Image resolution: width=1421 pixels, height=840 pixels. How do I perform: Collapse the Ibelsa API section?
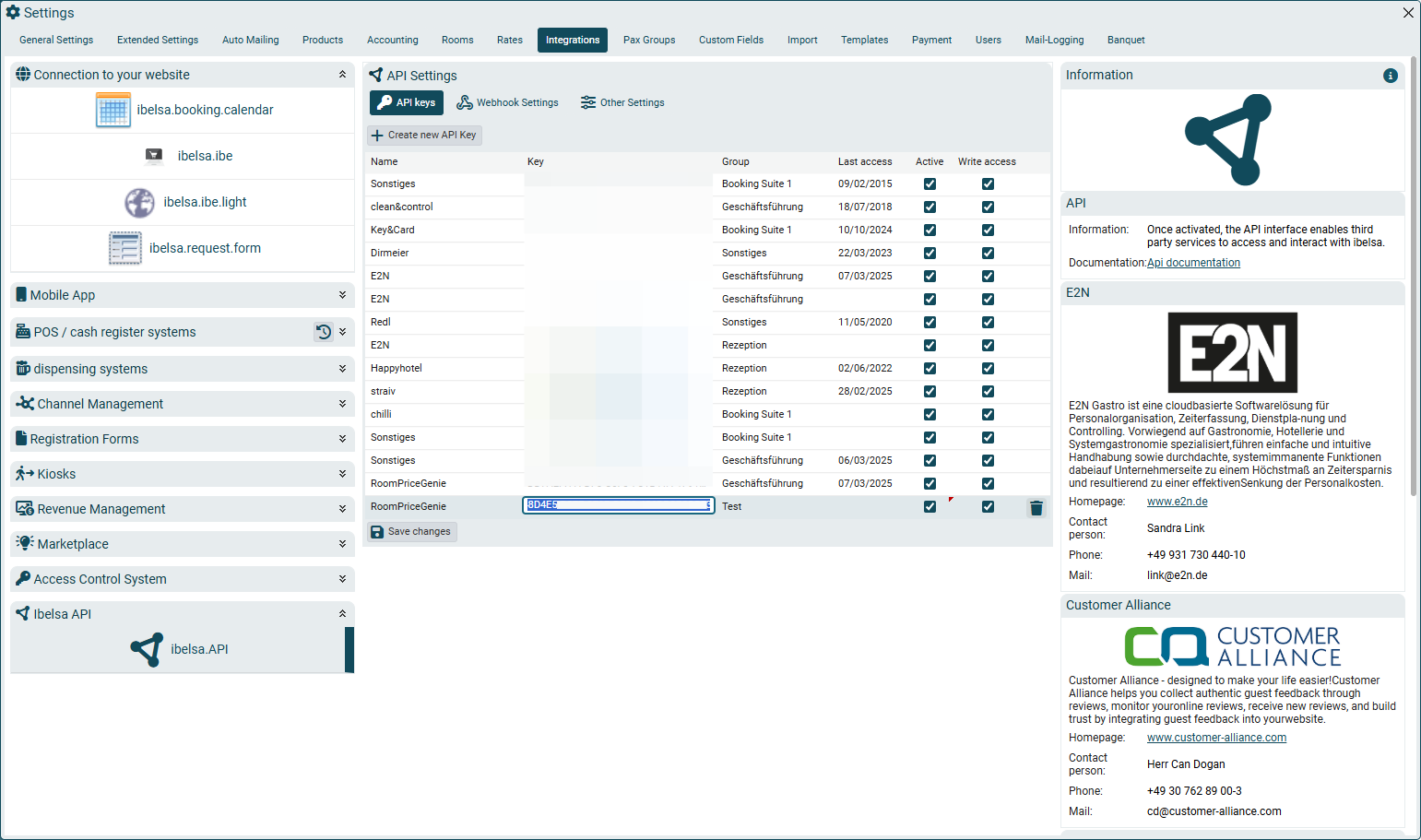342,614
